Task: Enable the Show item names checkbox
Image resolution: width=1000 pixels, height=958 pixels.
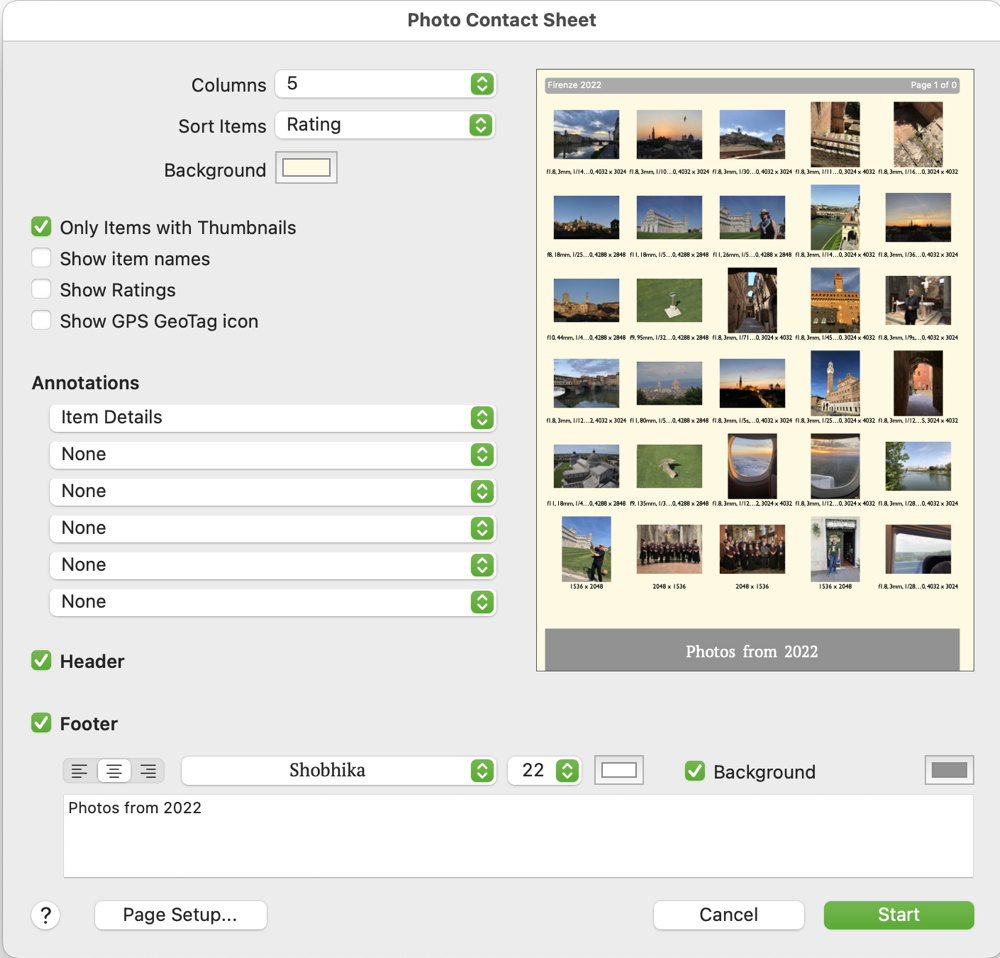Action: (x=41, y=259)
